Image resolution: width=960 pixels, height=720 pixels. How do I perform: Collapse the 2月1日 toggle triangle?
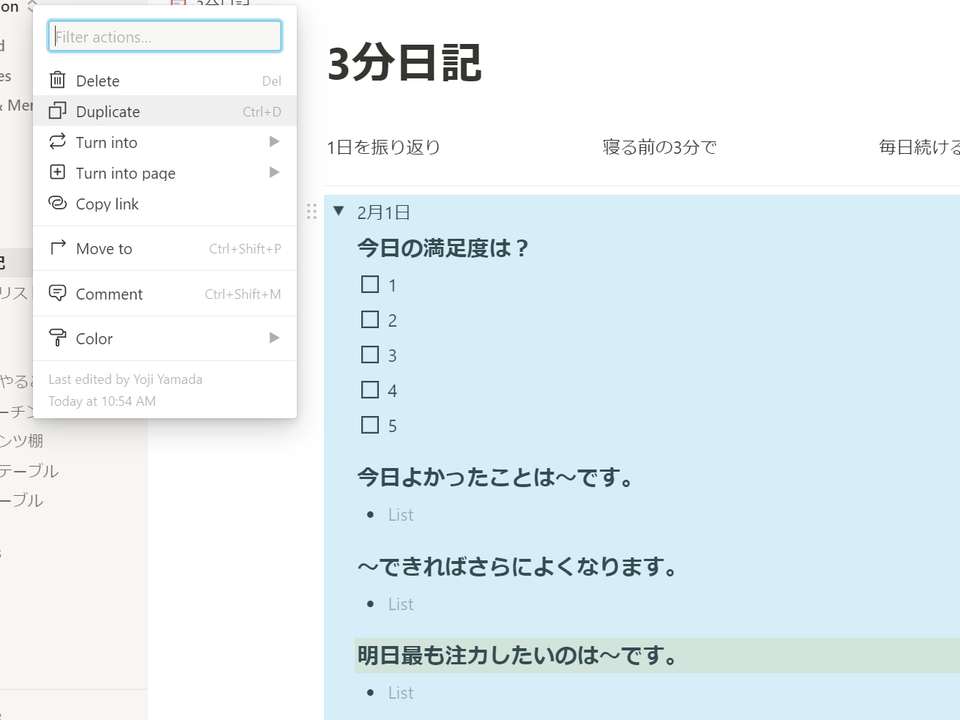pos(339,211)
